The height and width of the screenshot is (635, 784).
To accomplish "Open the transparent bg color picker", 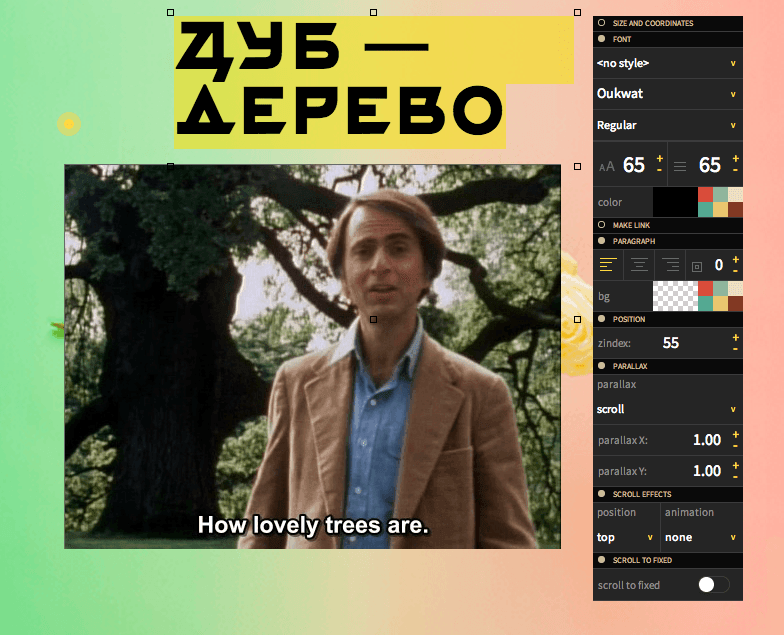I will pyautogui.click(x=675, y=296).
